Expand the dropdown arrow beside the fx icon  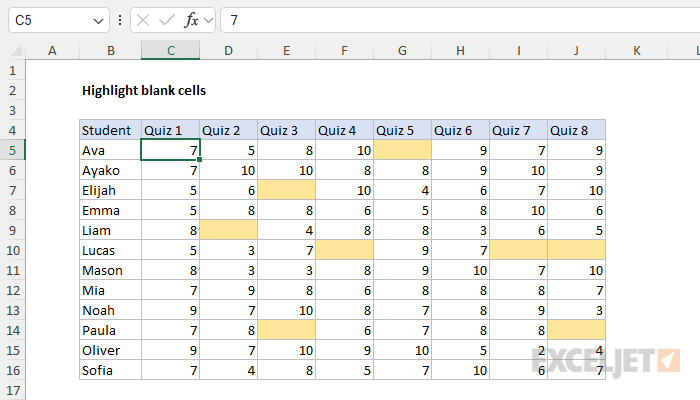[x=208, y=21]
